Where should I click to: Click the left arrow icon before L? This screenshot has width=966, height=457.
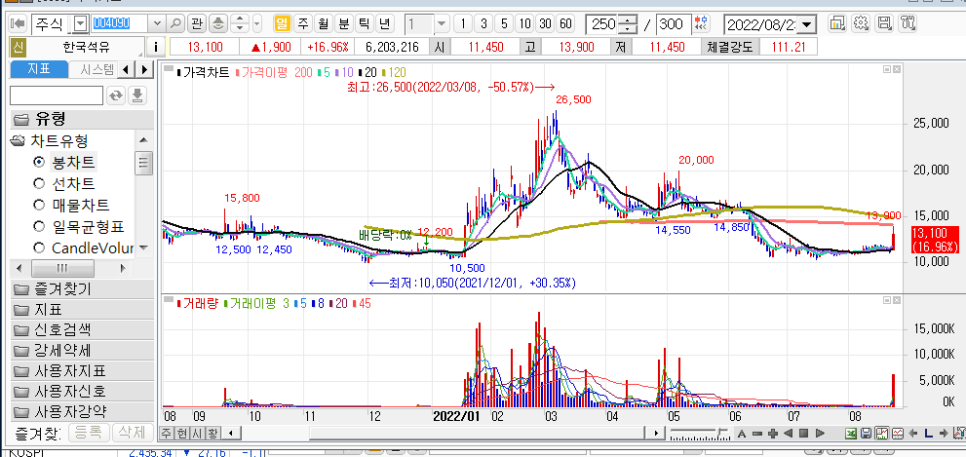913,433
